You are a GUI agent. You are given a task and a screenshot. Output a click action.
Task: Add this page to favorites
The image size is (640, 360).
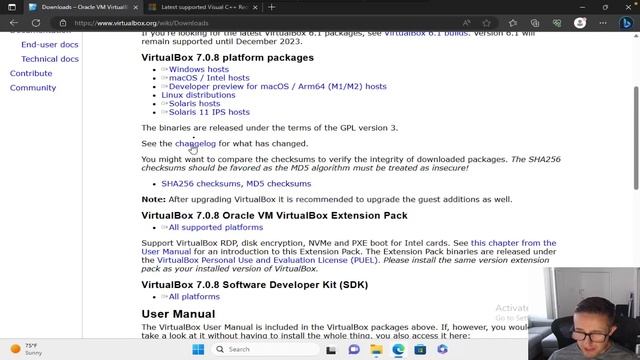coord(487,23)
